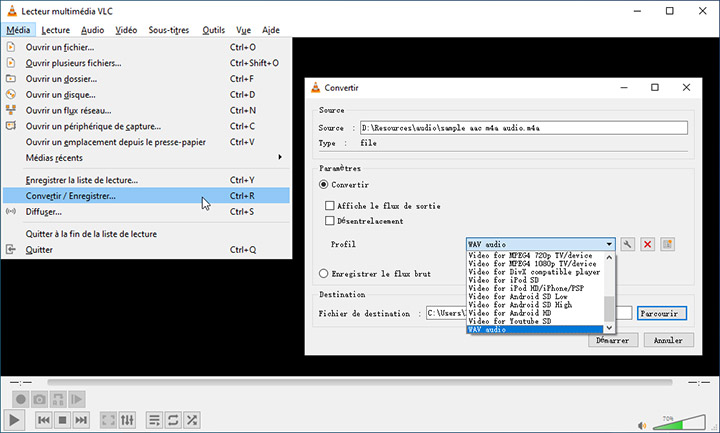Choose Enregistrer la liste de lecture entry
The image size is (720, 433).
(146, 180)
